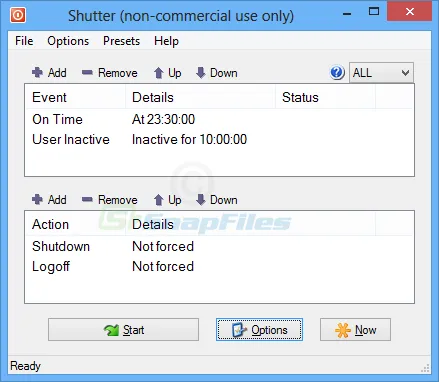Close the Shutter window

[x=410, y=12]
